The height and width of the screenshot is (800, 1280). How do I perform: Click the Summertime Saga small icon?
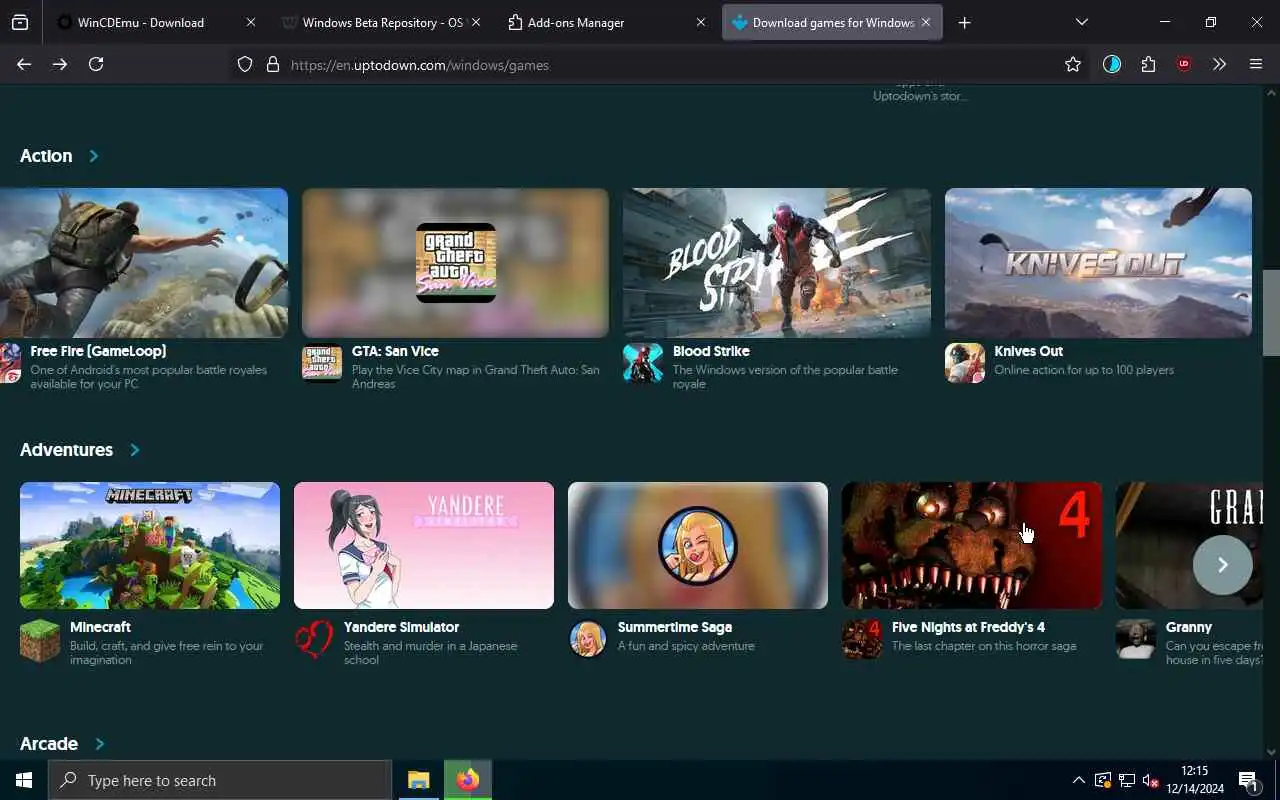pyautogui.click(x=588, y=640)
